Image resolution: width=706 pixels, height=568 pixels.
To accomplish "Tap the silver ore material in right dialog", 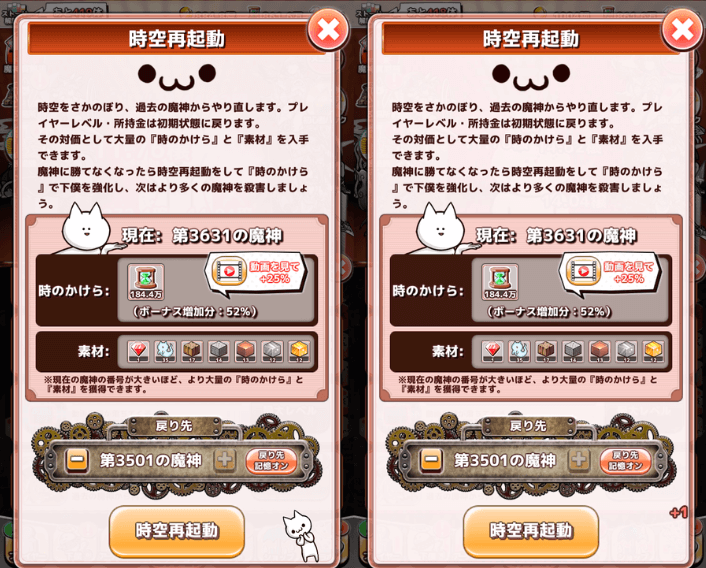I will click(x=627, y=351).
